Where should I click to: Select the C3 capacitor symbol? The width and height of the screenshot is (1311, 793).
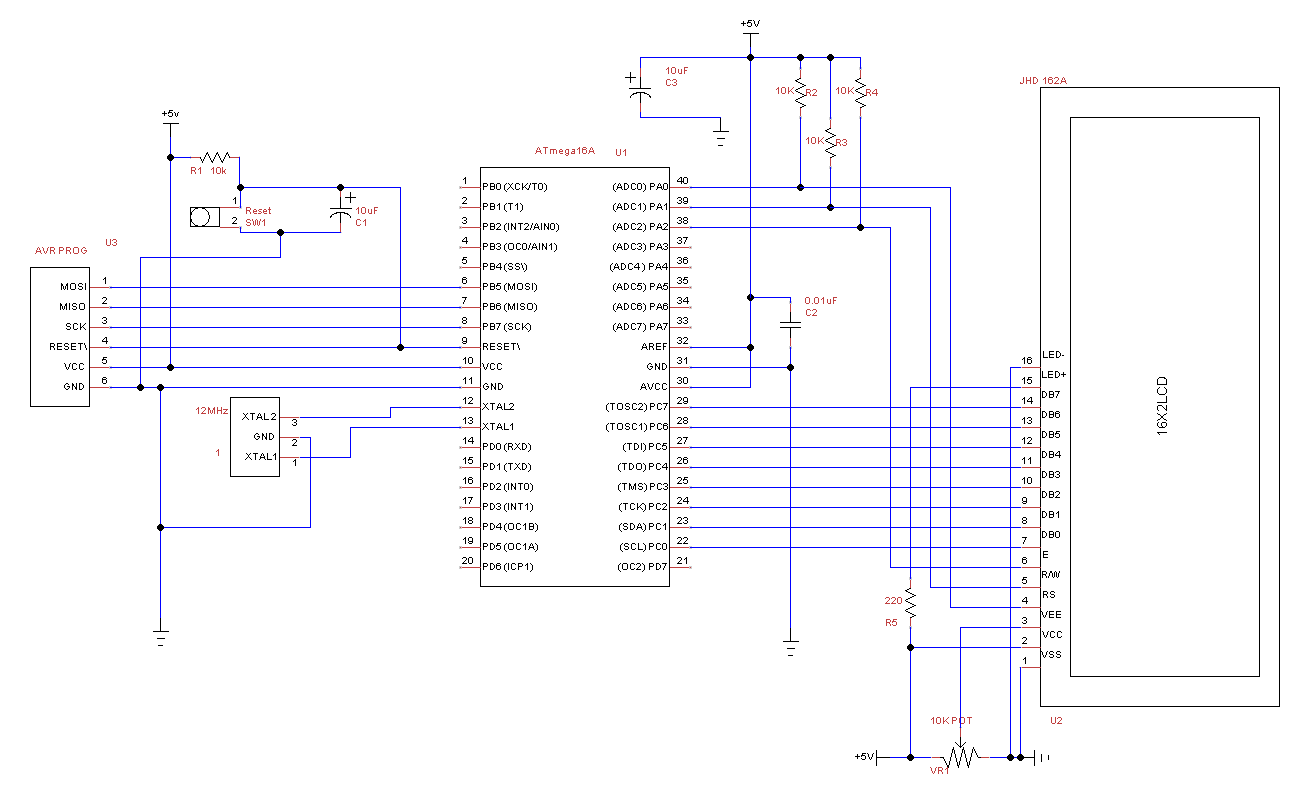click(x=640, y=86)
